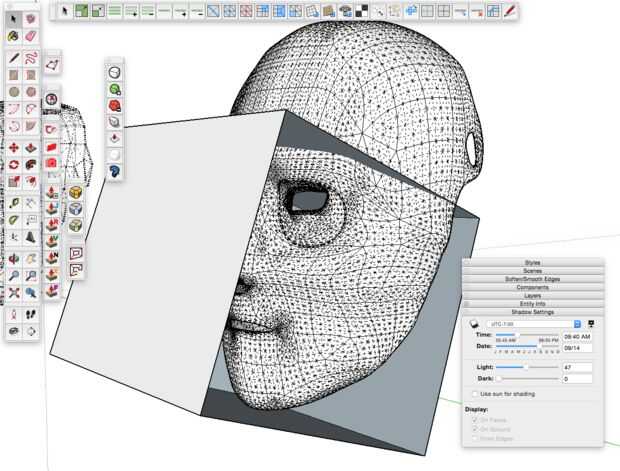The width and height of the screenshot is (620, 471).
Task: Select the Line pencil tool
Action: pyautogui.click(x=14, y=58)
